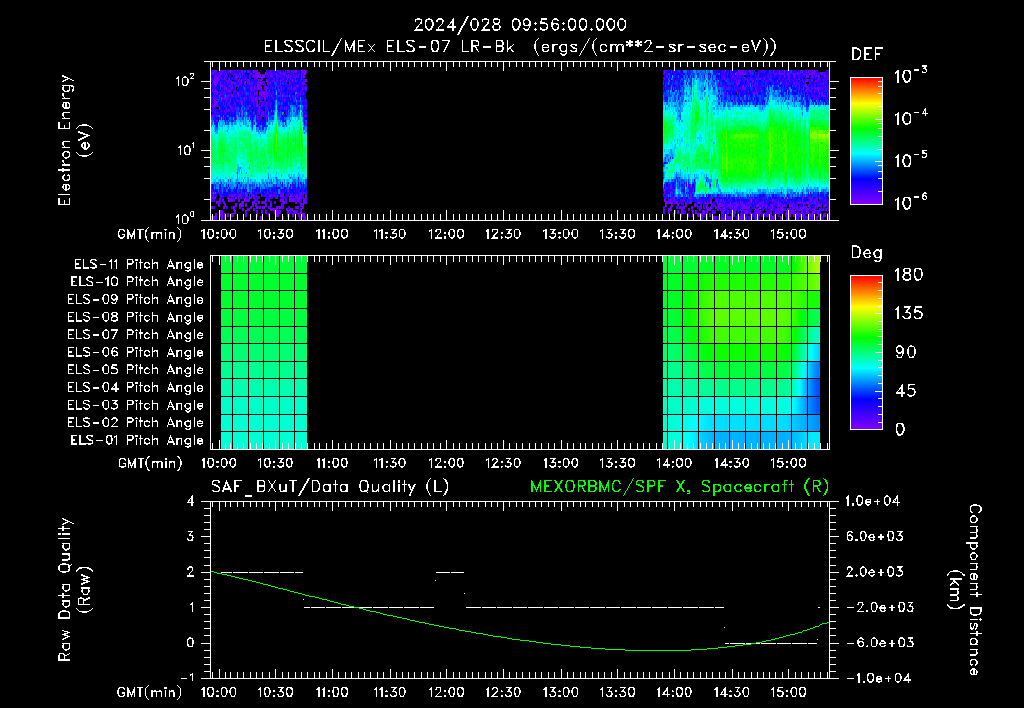Click the 10^-4 value on DEF scale
Image resolution: width=1024 pixels, height=708 pixels.
click(x=910, y=117)
